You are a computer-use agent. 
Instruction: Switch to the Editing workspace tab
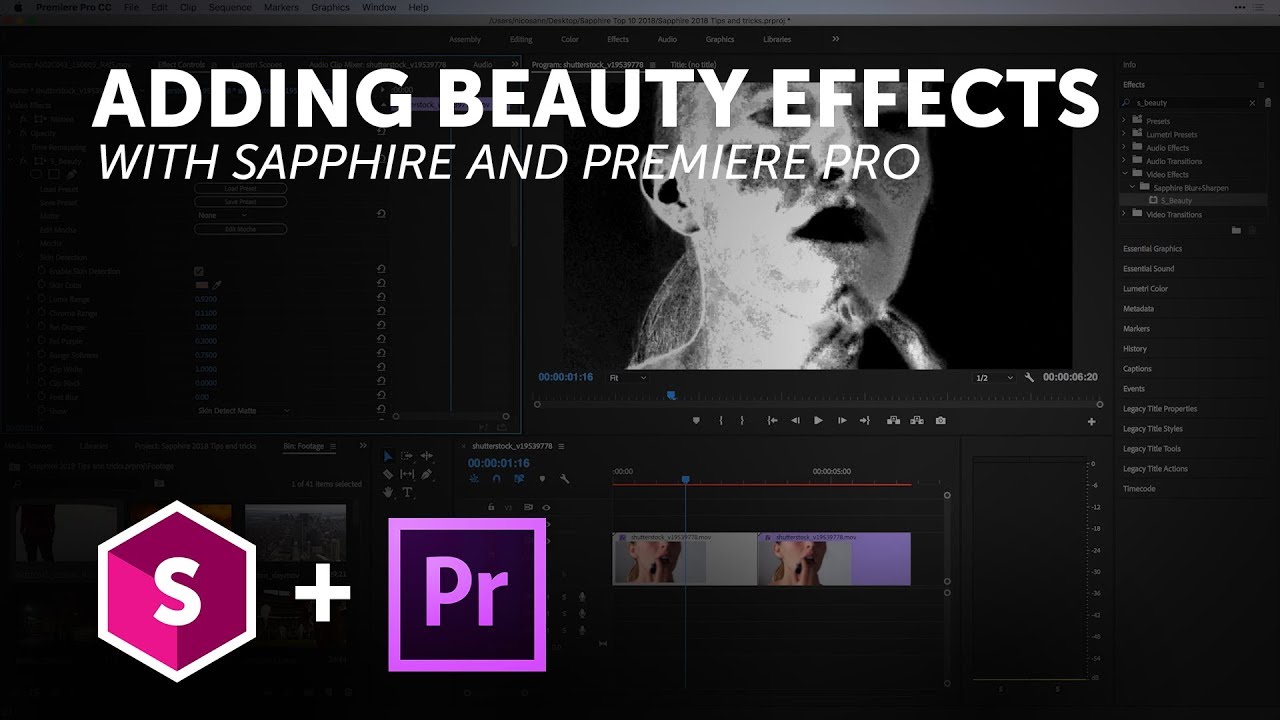(x=521, y=39)
